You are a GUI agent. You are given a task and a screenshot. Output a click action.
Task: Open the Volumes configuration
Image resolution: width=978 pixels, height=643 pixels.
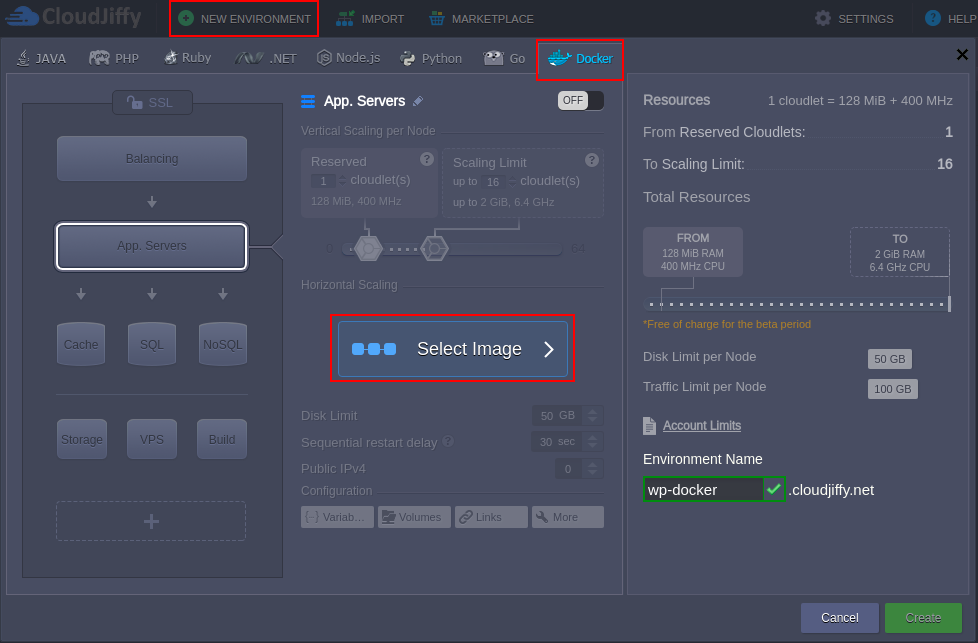tap(414, 517)
